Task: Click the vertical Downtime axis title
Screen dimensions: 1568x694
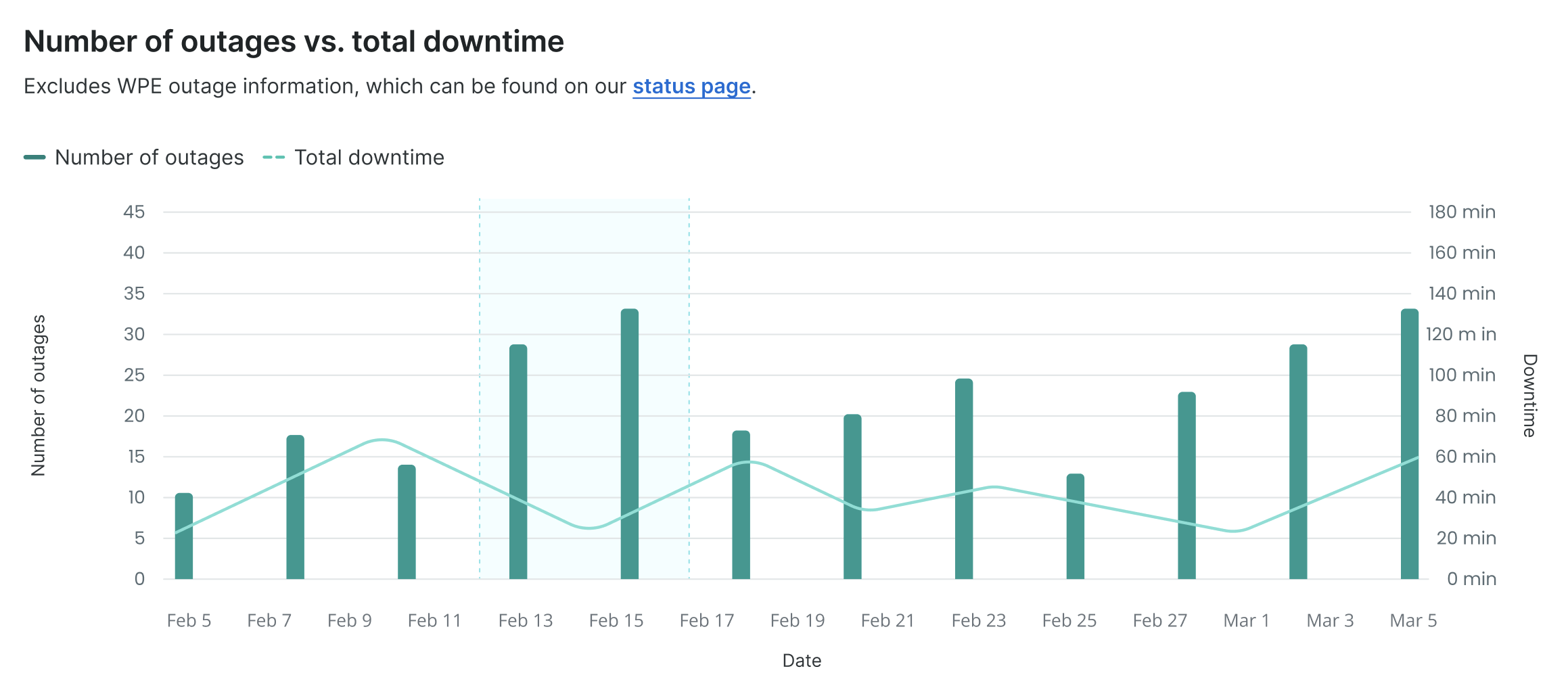Action: click(x=1529, y=396)
